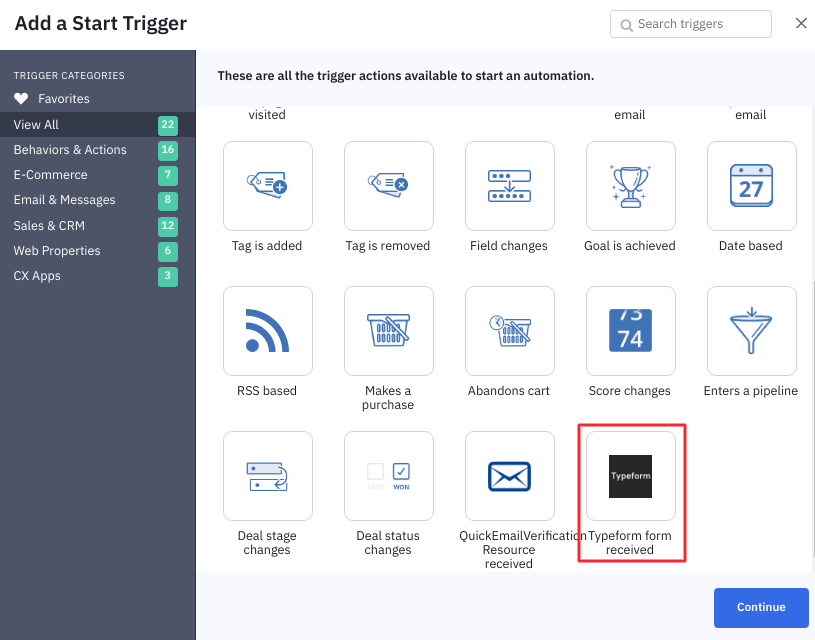This screenshot has width=815, height=640.
Task: Pick the Goal is achieved trophy icon
Action: tap(631, 186)
